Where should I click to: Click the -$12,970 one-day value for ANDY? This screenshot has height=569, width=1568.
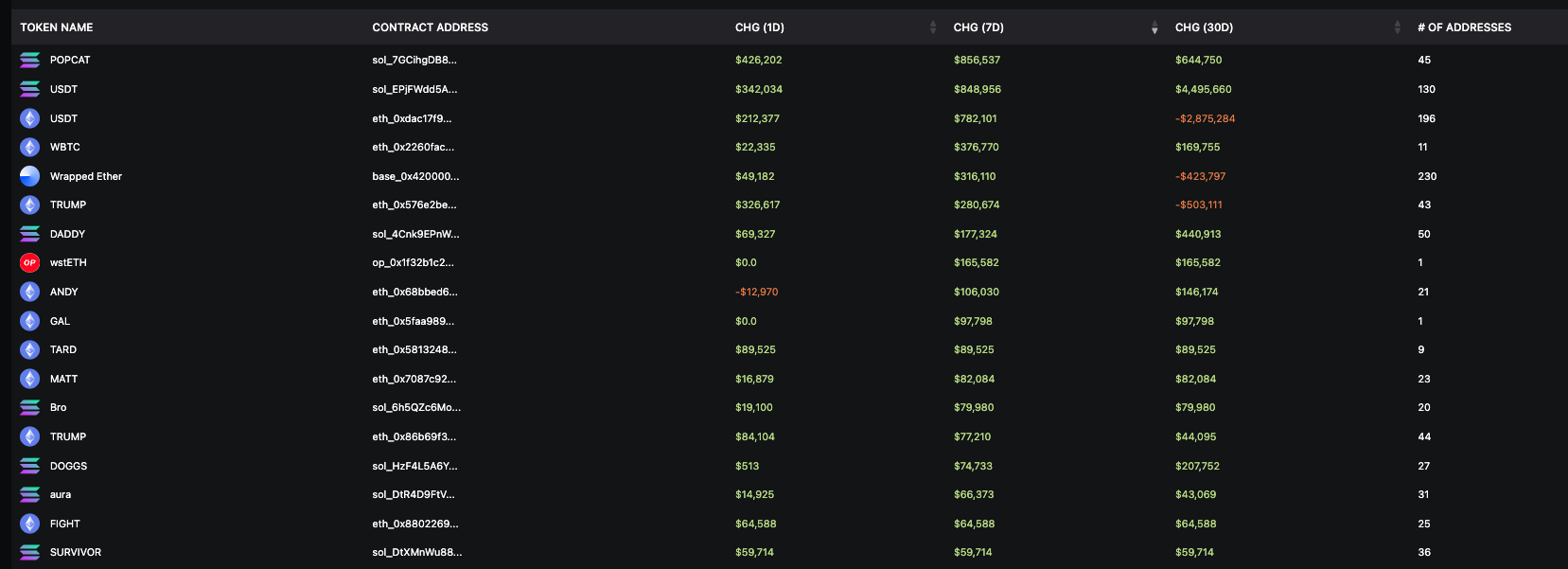coord(757,292)
